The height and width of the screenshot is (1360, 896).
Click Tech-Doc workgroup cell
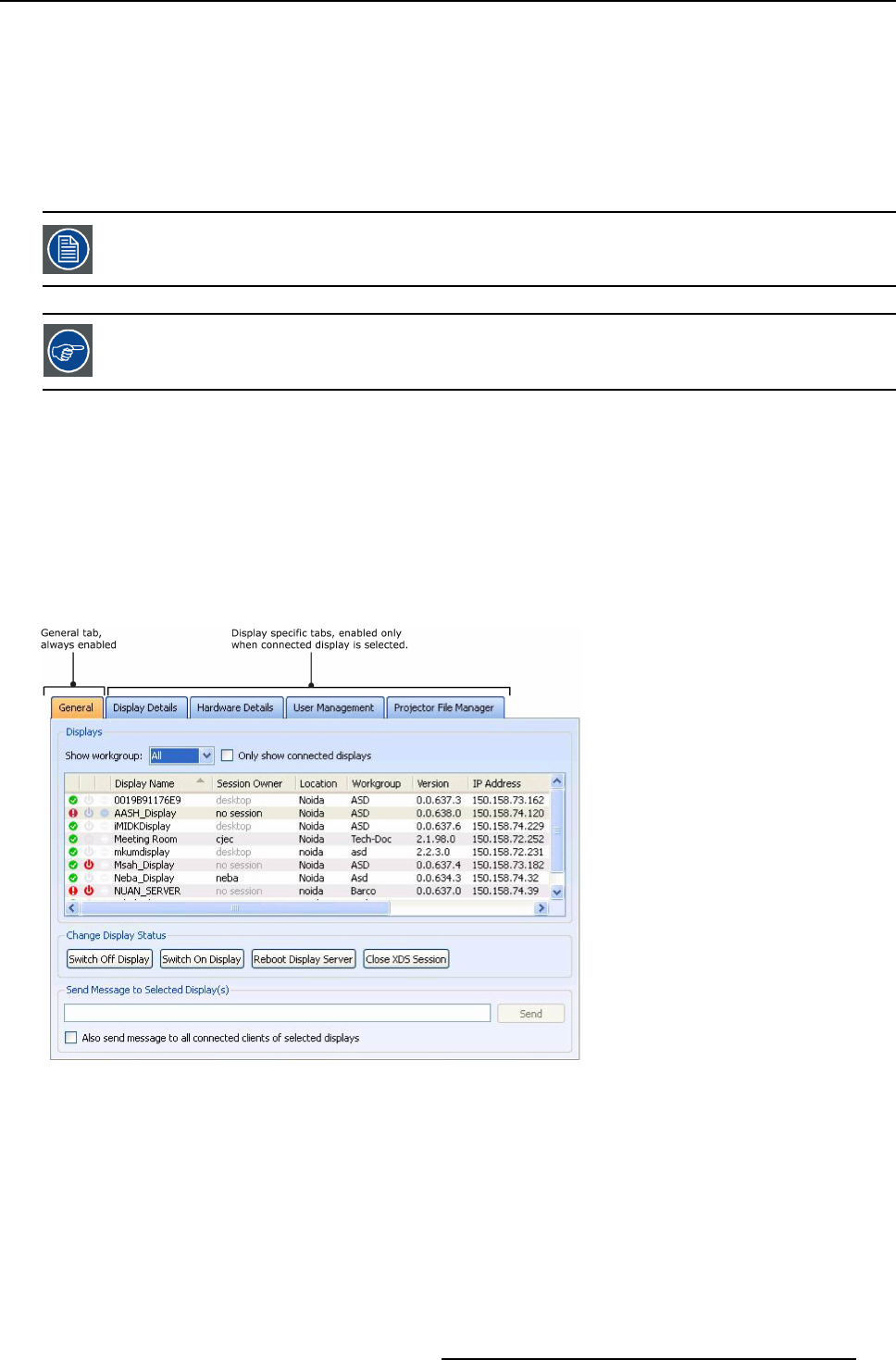coord(371,839)
